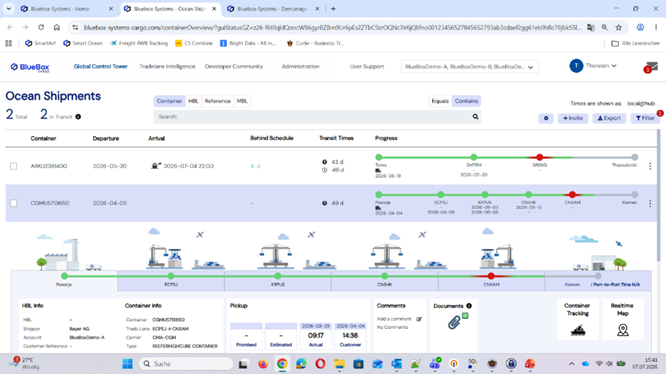The height and width of the screenshot is (374, 666).
Task: Check the box for ARKU2381400
Action: click(14, 166)
